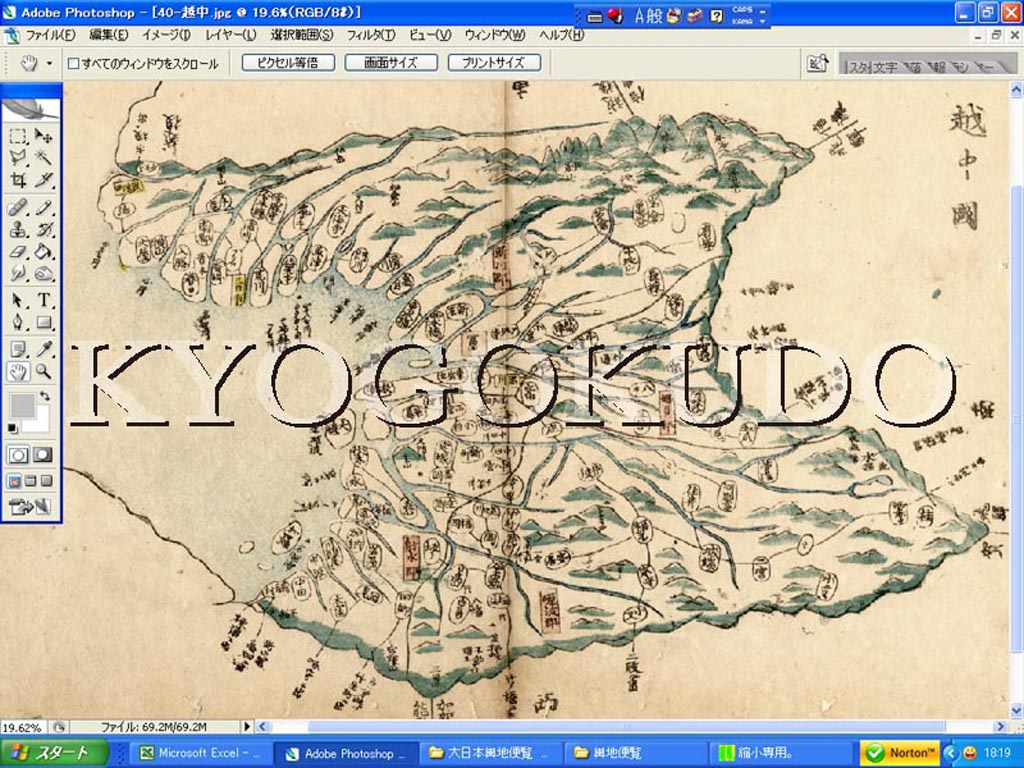Select the Paint Bucket tool
This screenshot has height=768, width=1024.
click(x=43, y=251)
